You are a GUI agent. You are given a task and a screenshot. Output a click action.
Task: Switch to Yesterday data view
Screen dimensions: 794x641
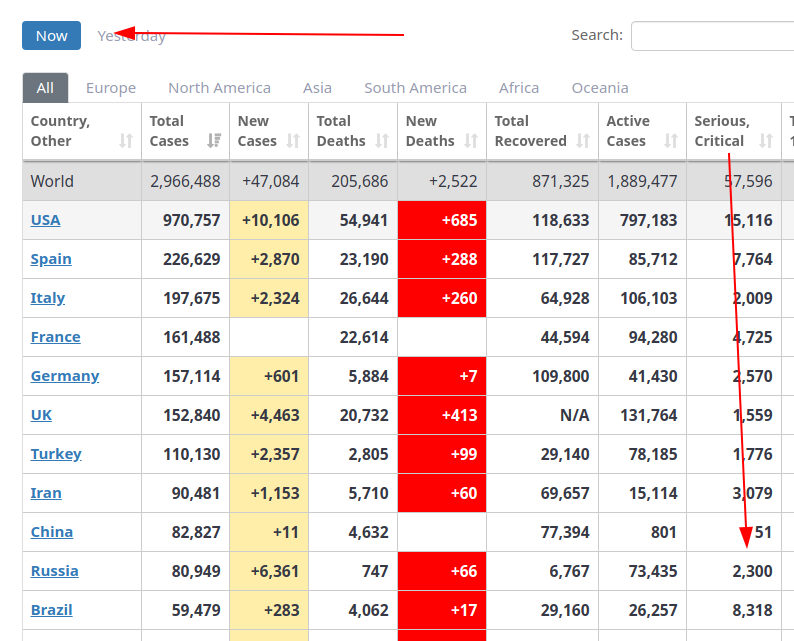tap(131, 36)
